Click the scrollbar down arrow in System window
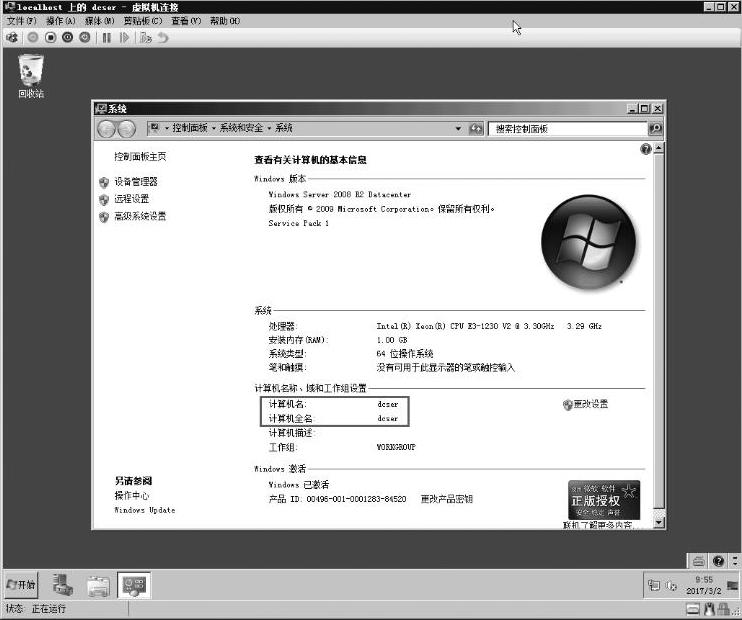742x620 pixels. (658, 522)
